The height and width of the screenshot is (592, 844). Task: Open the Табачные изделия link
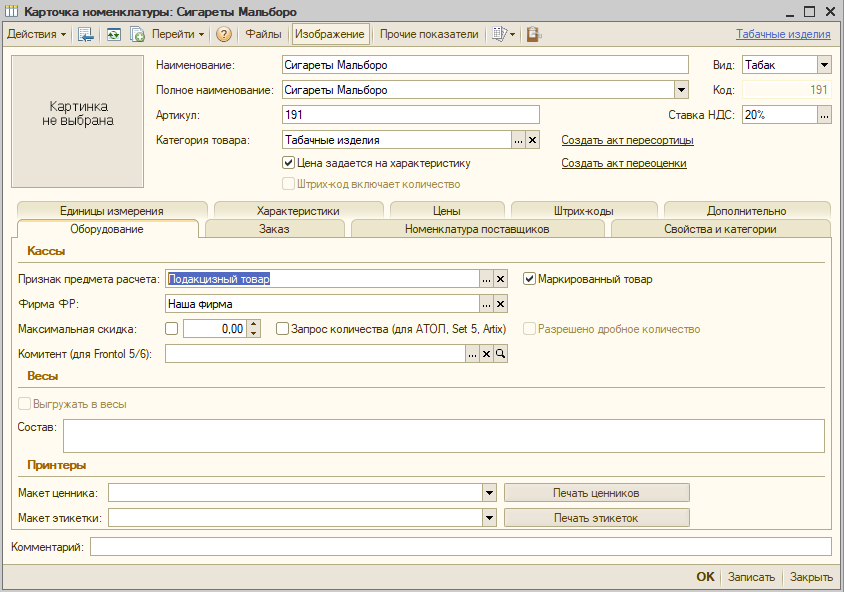pyautogui.click(x=783, y=34)
